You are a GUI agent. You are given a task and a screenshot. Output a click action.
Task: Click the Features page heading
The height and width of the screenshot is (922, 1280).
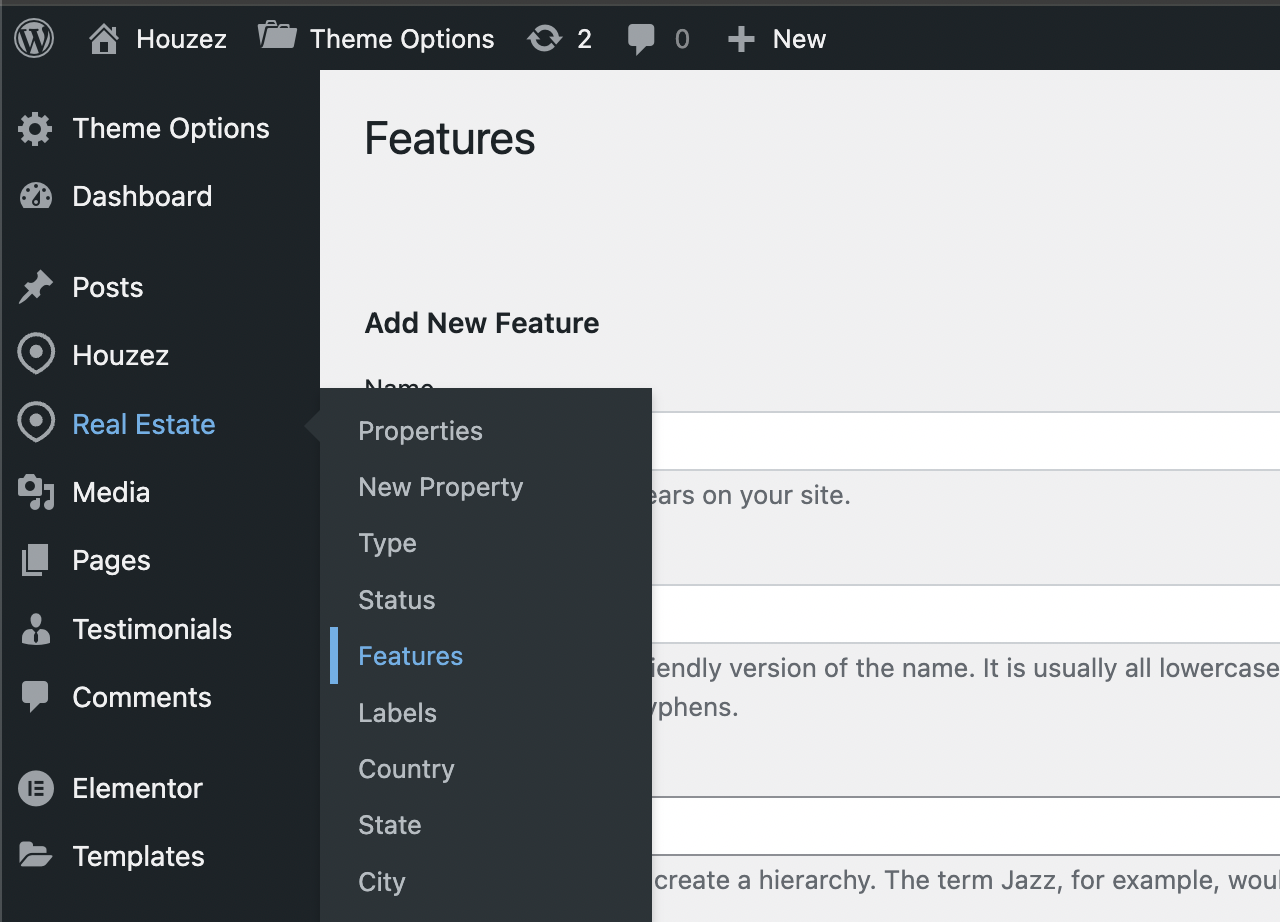[450, 138]
